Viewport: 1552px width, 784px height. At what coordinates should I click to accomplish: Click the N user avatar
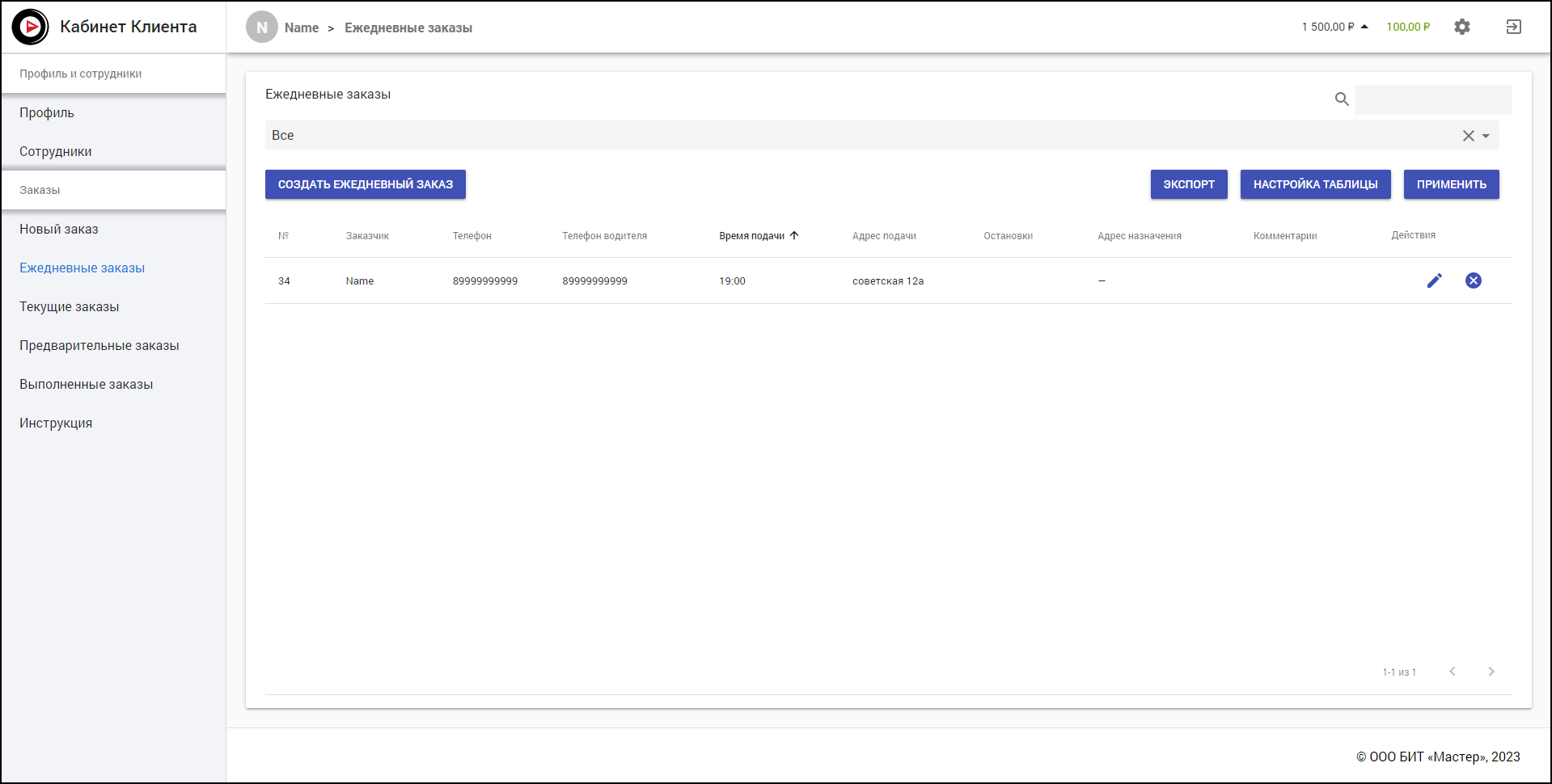tap(261, 27)
